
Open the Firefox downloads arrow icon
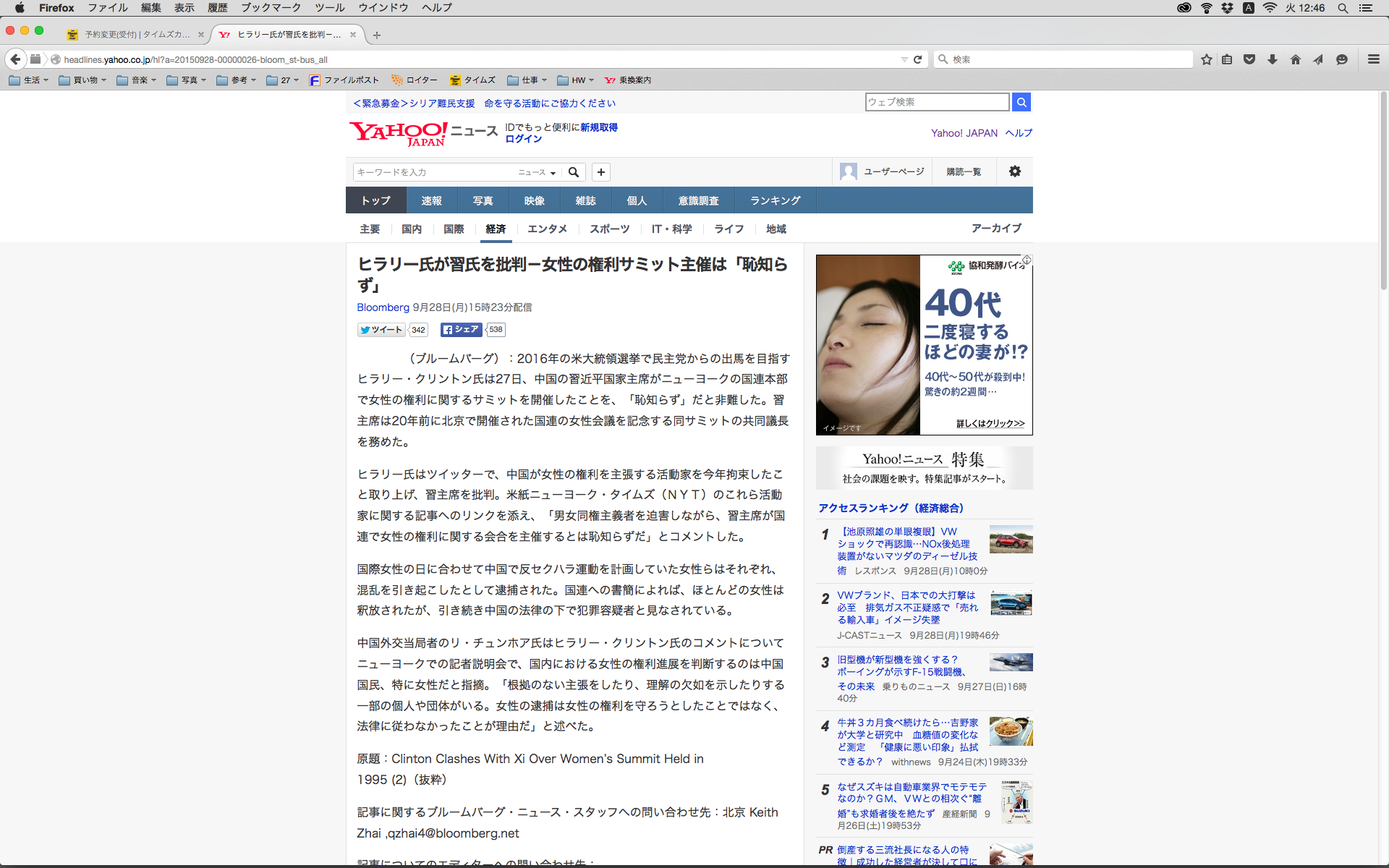click(1272, 59)
